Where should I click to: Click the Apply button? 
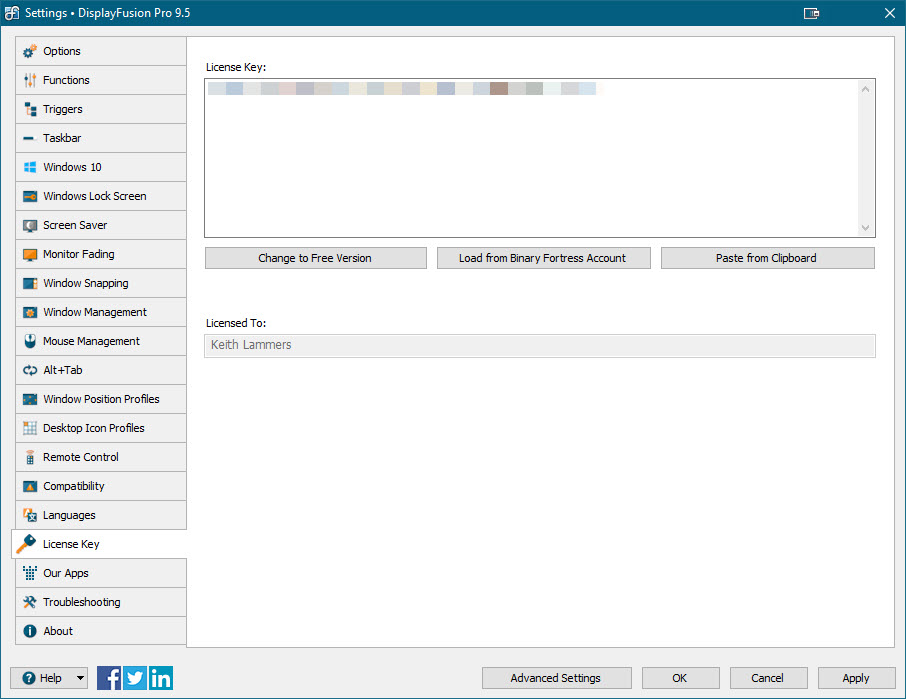click(x=856, y=678)
